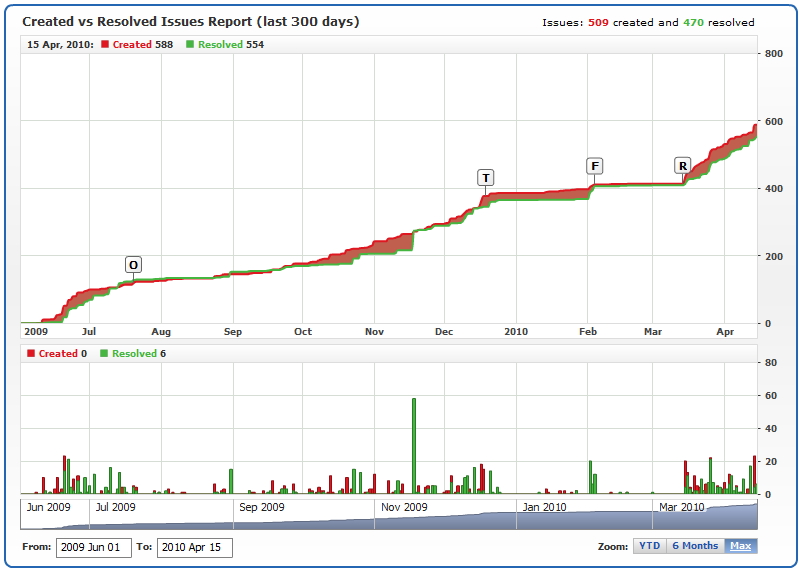
Task: Click the "O" event marker flag
Action: click(x=133, y=265)
